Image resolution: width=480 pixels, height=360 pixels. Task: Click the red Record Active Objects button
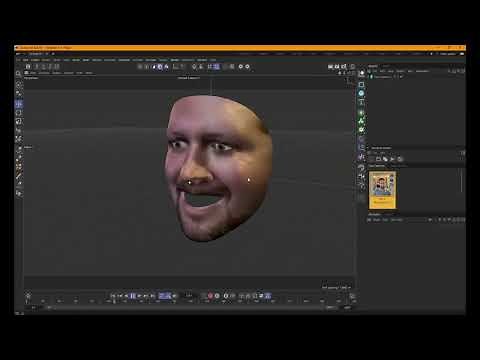coord(210,296)
